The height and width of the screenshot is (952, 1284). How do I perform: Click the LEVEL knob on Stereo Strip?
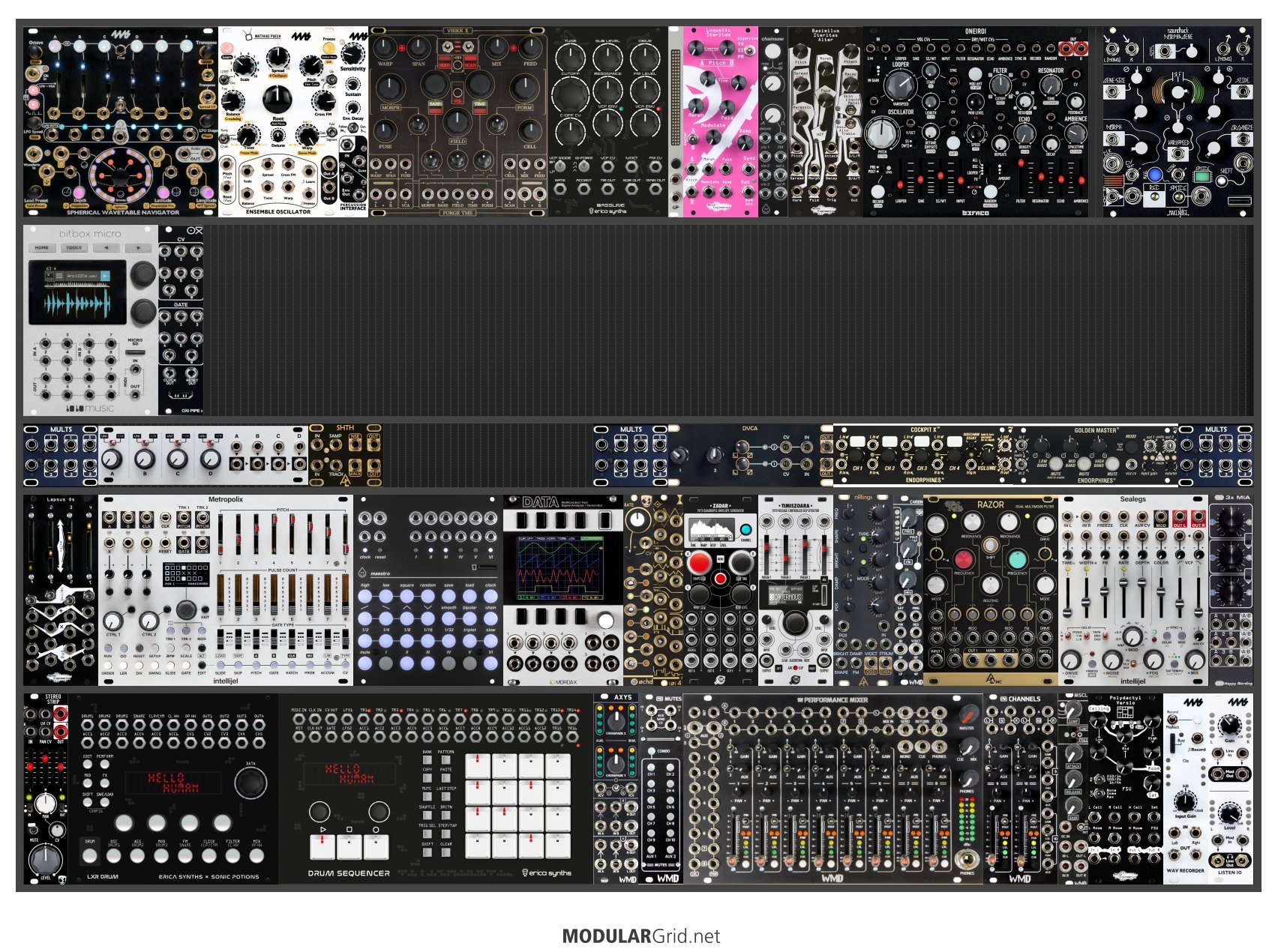[45, 858]
